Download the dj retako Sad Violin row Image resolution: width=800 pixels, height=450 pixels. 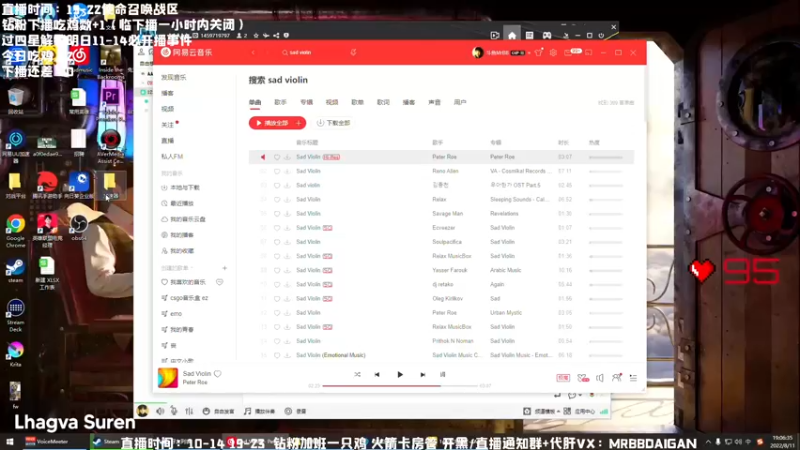coord(287,285)
